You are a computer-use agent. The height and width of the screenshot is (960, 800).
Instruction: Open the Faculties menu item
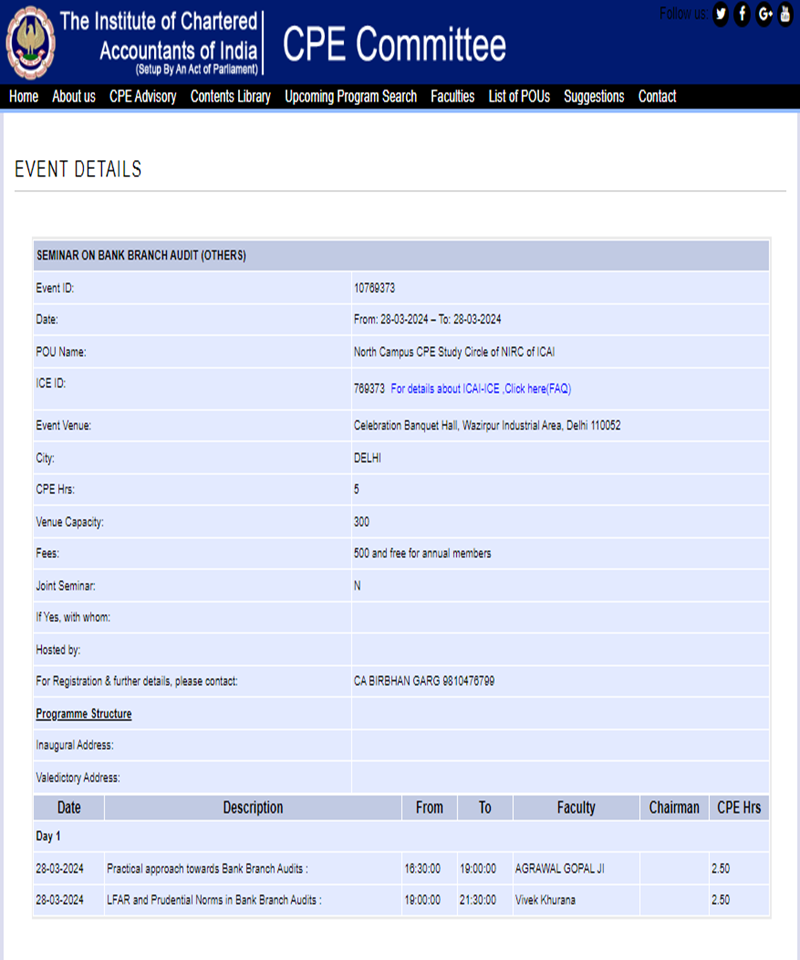click(x=452, y=97)
